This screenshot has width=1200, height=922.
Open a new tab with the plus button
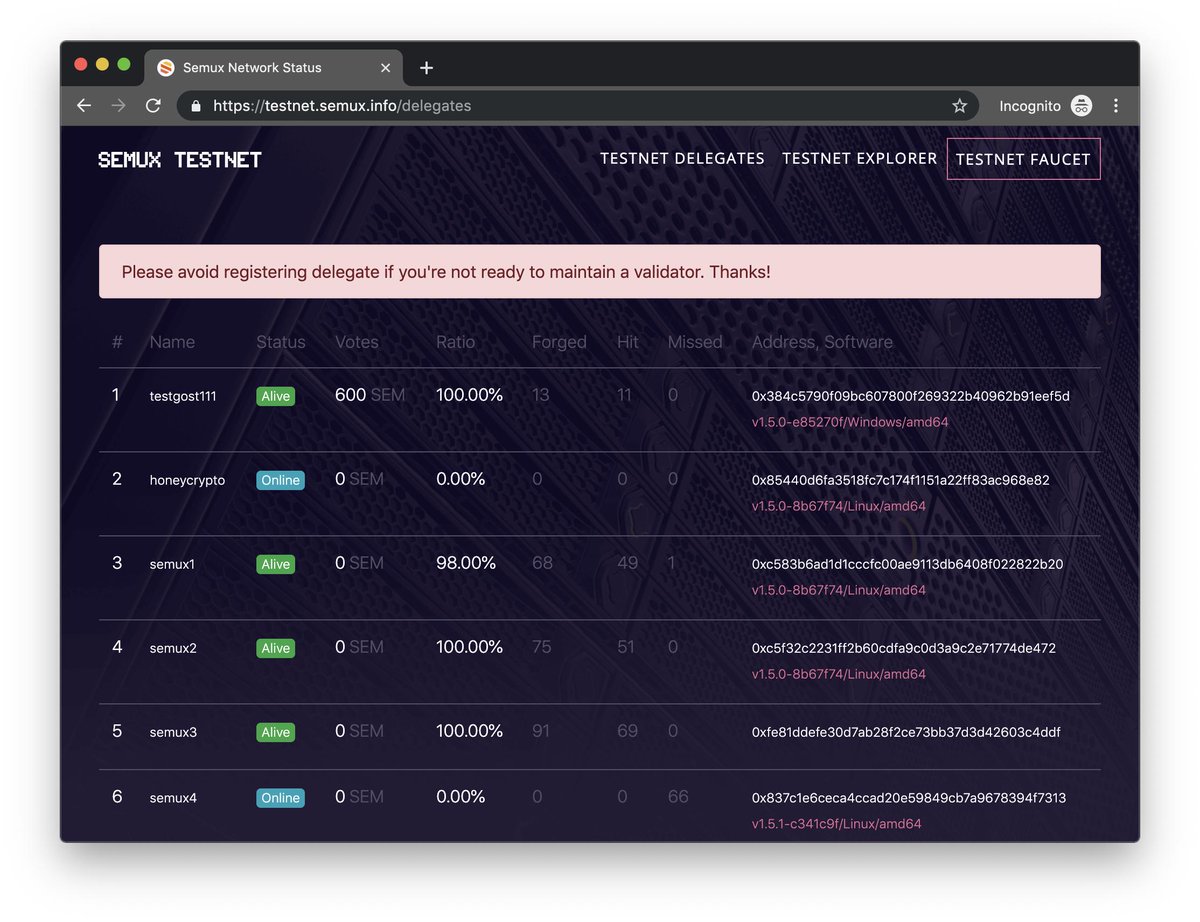tap(426, 68)
